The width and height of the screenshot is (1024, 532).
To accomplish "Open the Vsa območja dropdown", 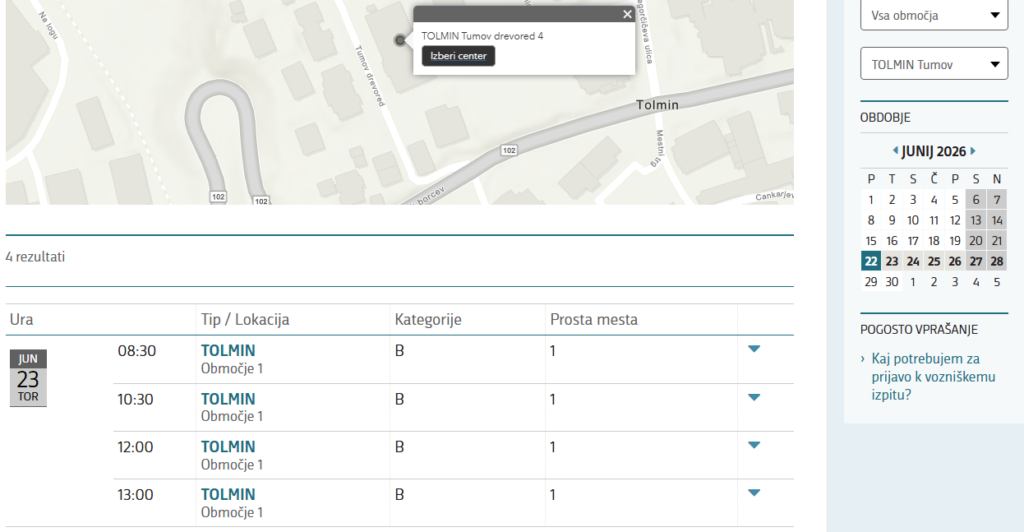I will point(934,15).
